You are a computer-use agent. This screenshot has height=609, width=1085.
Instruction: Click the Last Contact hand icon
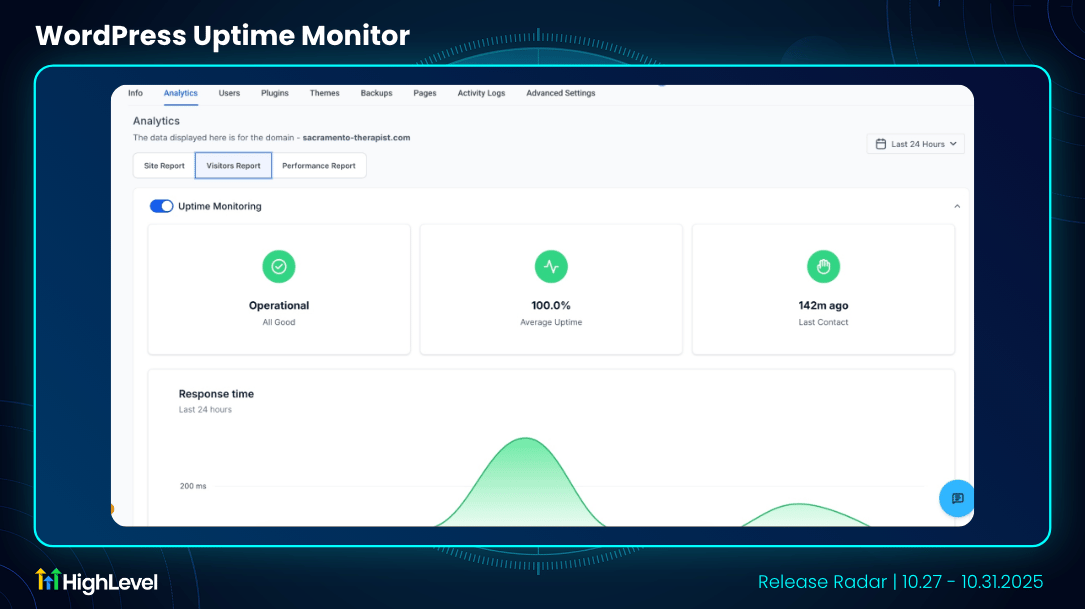click(x=823, y=266)
